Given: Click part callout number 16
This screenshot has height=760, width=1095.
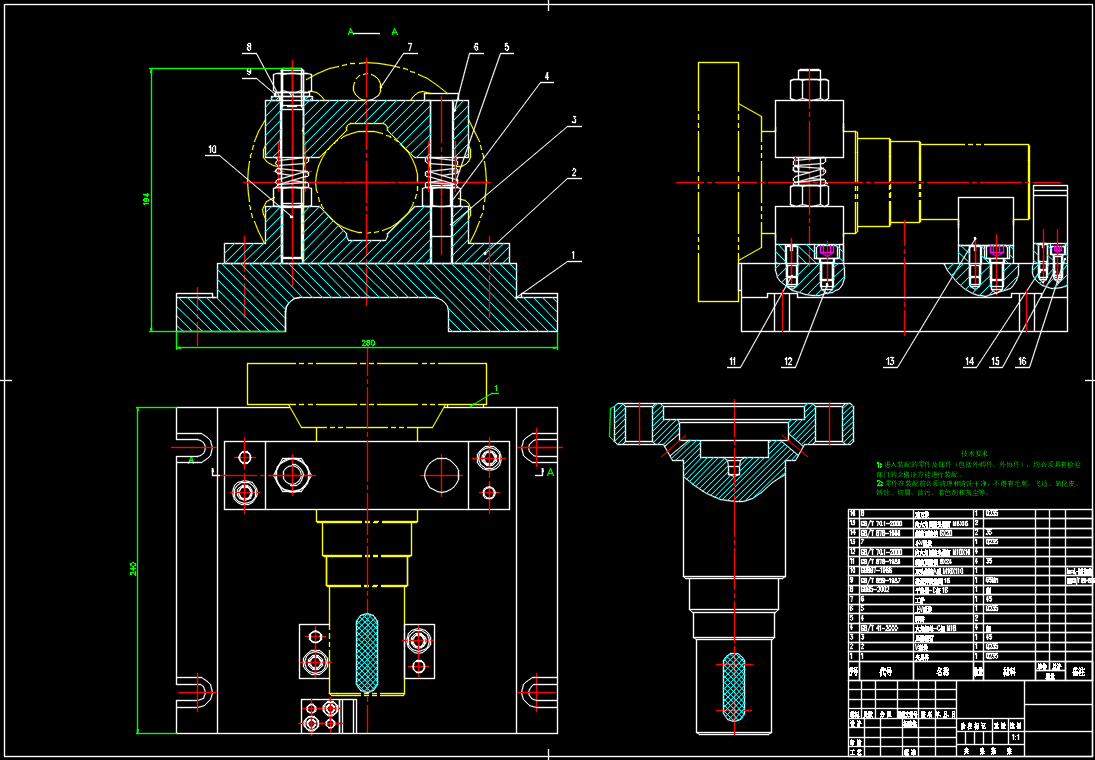Looking at the screenshot, I should [x=1022, y=361].
